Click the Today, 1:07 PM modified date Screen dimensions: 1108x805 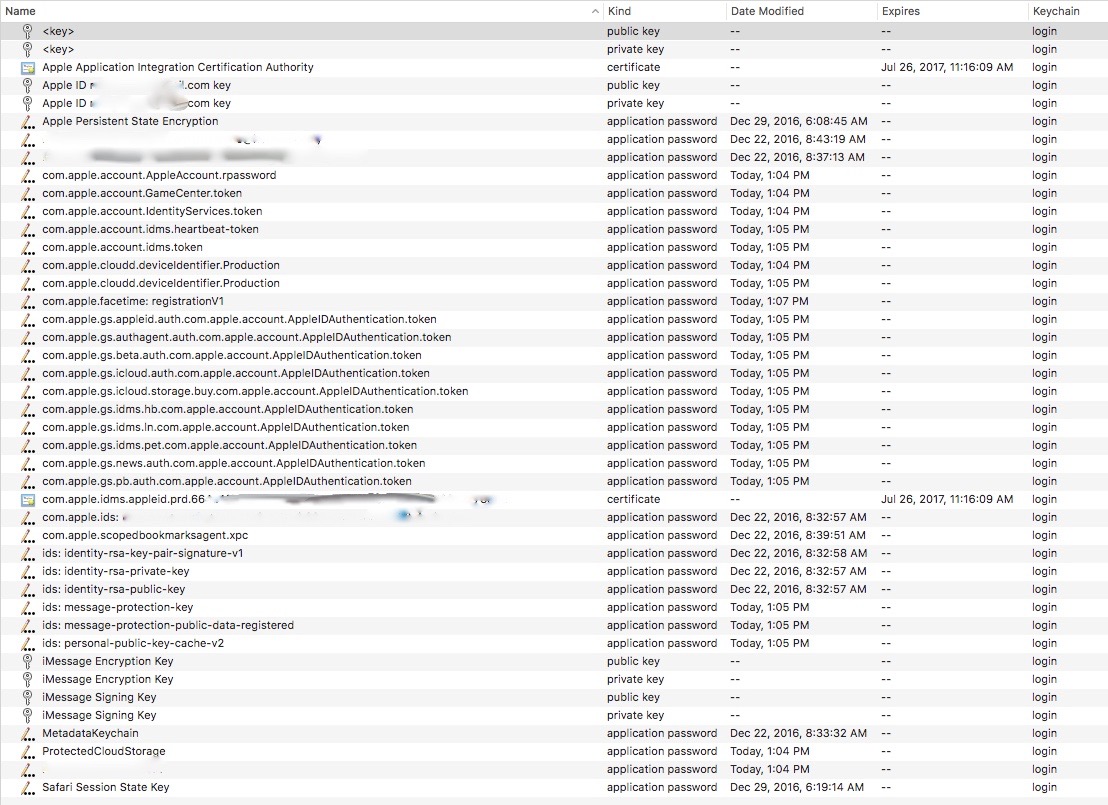point(770,302)
